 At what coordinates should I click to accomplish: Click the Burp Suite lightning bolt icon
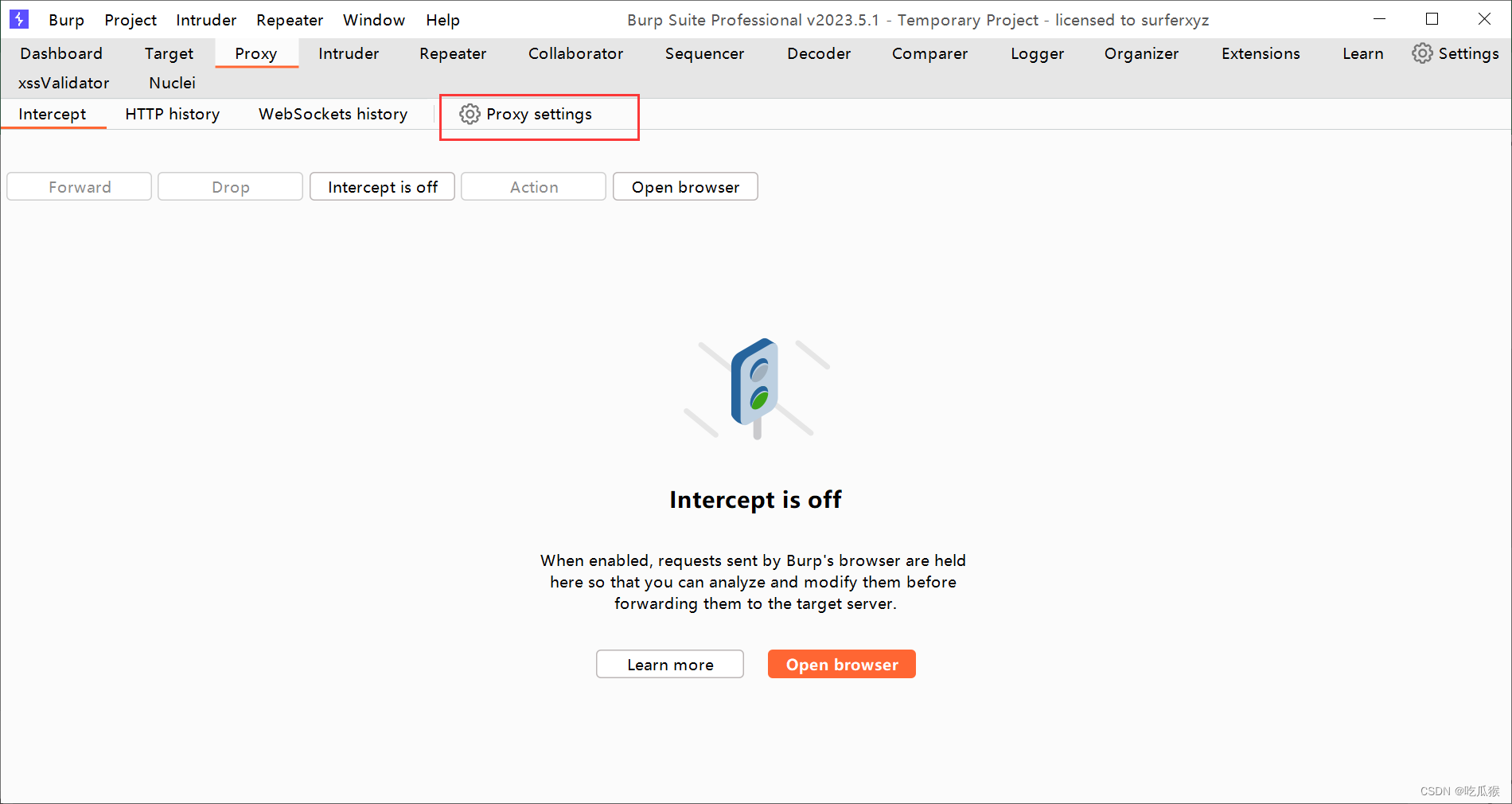18,19
